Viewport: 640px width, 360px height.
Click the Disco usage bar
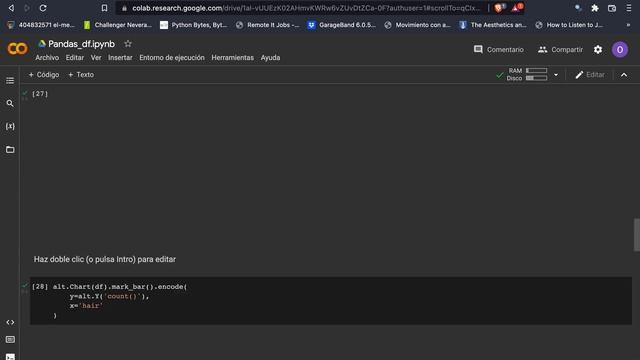click(x=536, y=78)
